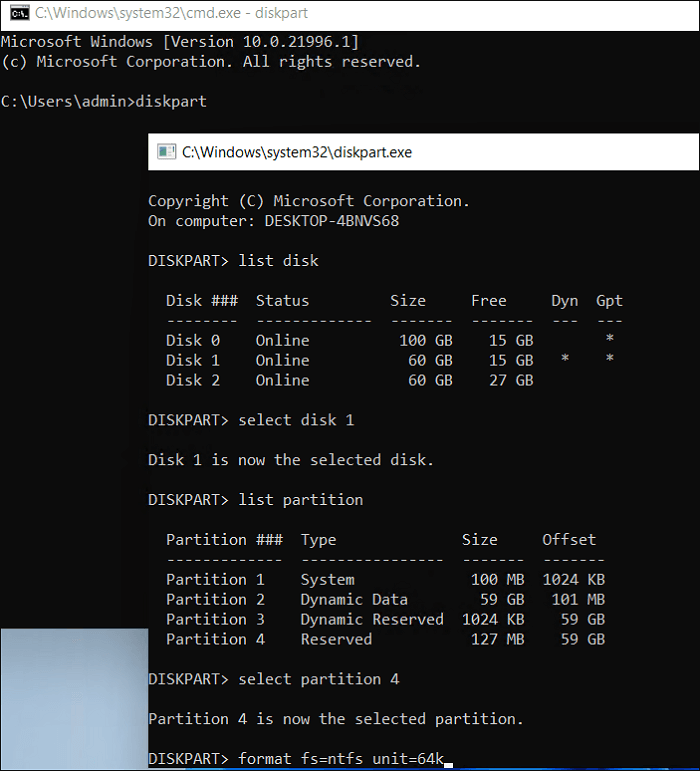The image size is (700, 771).
Task: Click the 'Gpt' column header
Action: tap(609, 300)
